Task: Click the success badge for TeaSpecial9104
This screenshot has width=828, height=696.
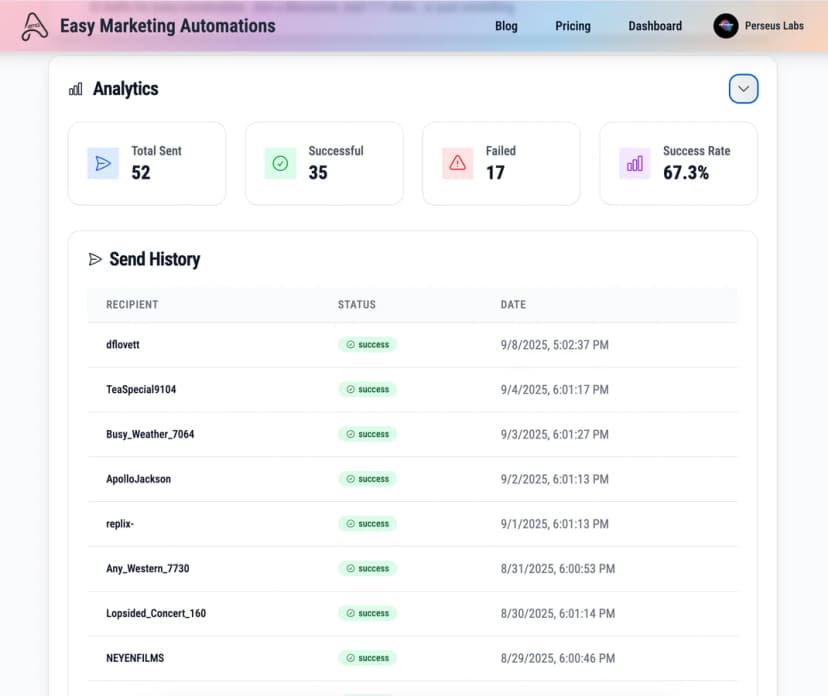Action: tap(368, 389)
